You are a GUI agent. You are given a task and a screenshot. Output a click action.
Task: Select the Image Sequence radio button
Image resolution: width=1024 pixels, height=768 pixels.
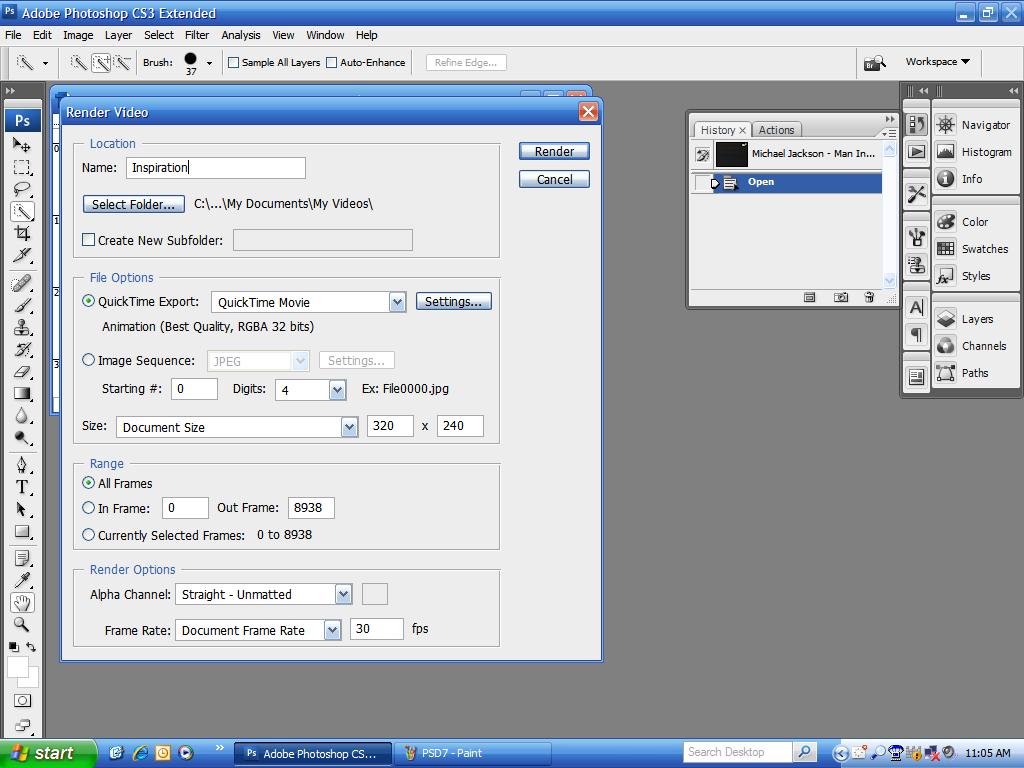point(89,360)
